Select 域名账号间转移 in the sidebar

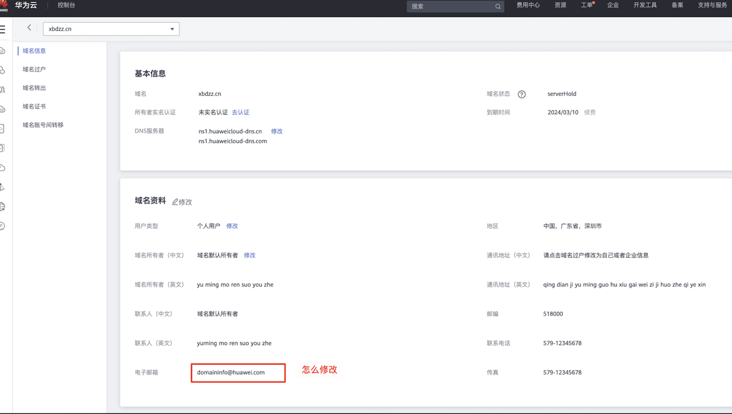pyautogui.click(x=43, y=125)
